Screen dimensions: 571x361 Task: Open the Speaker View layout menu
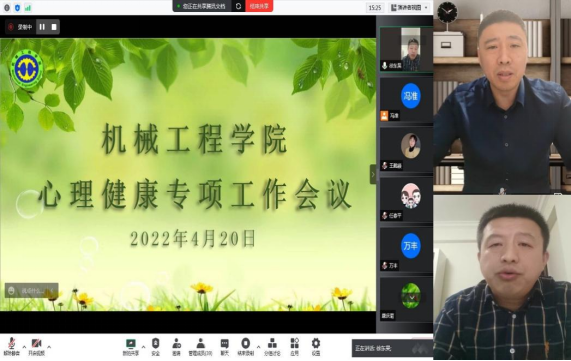point(410,8)
